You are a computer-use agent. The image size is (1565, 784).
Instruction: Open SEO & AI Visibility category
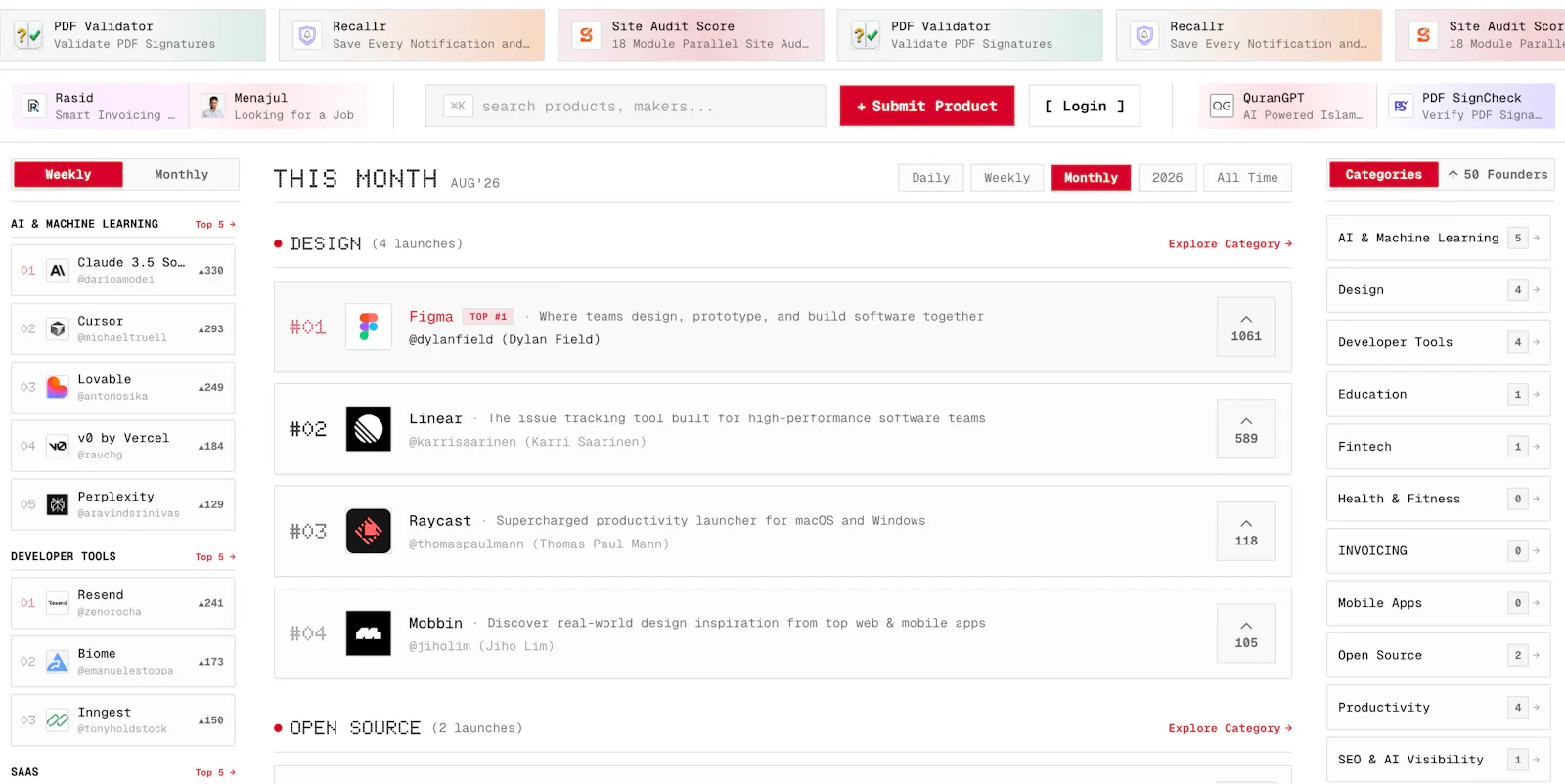tap(1438, 760)
